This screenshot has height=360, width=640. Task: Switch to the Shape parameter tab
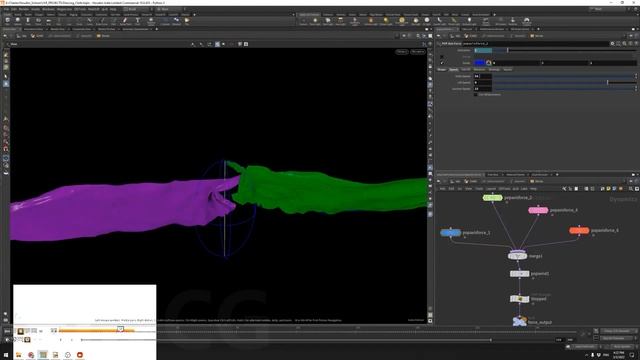click(x=442, y=70)
